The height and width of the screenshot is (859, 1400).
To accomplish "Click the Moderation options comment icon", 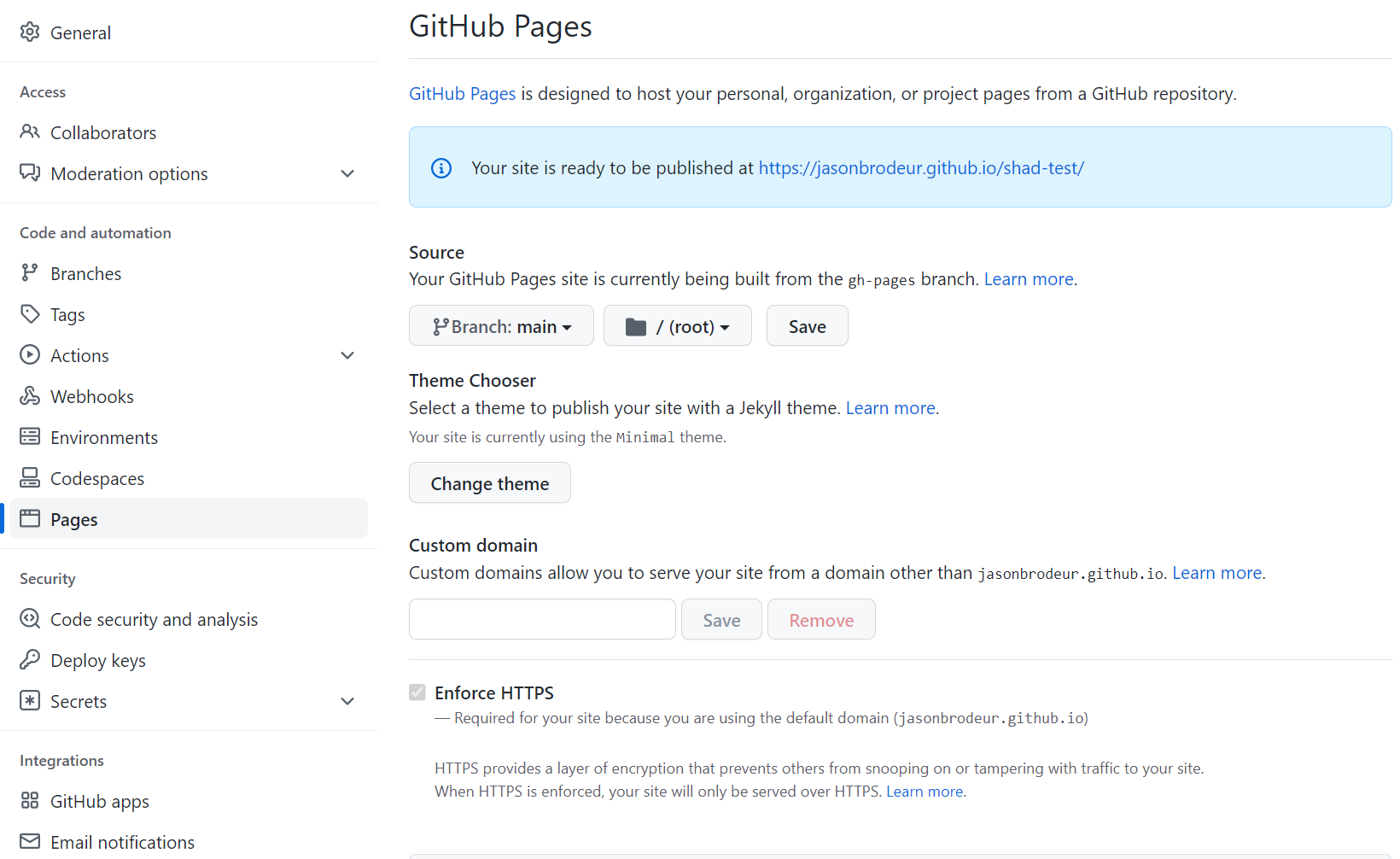I will [x=30, y=173].
